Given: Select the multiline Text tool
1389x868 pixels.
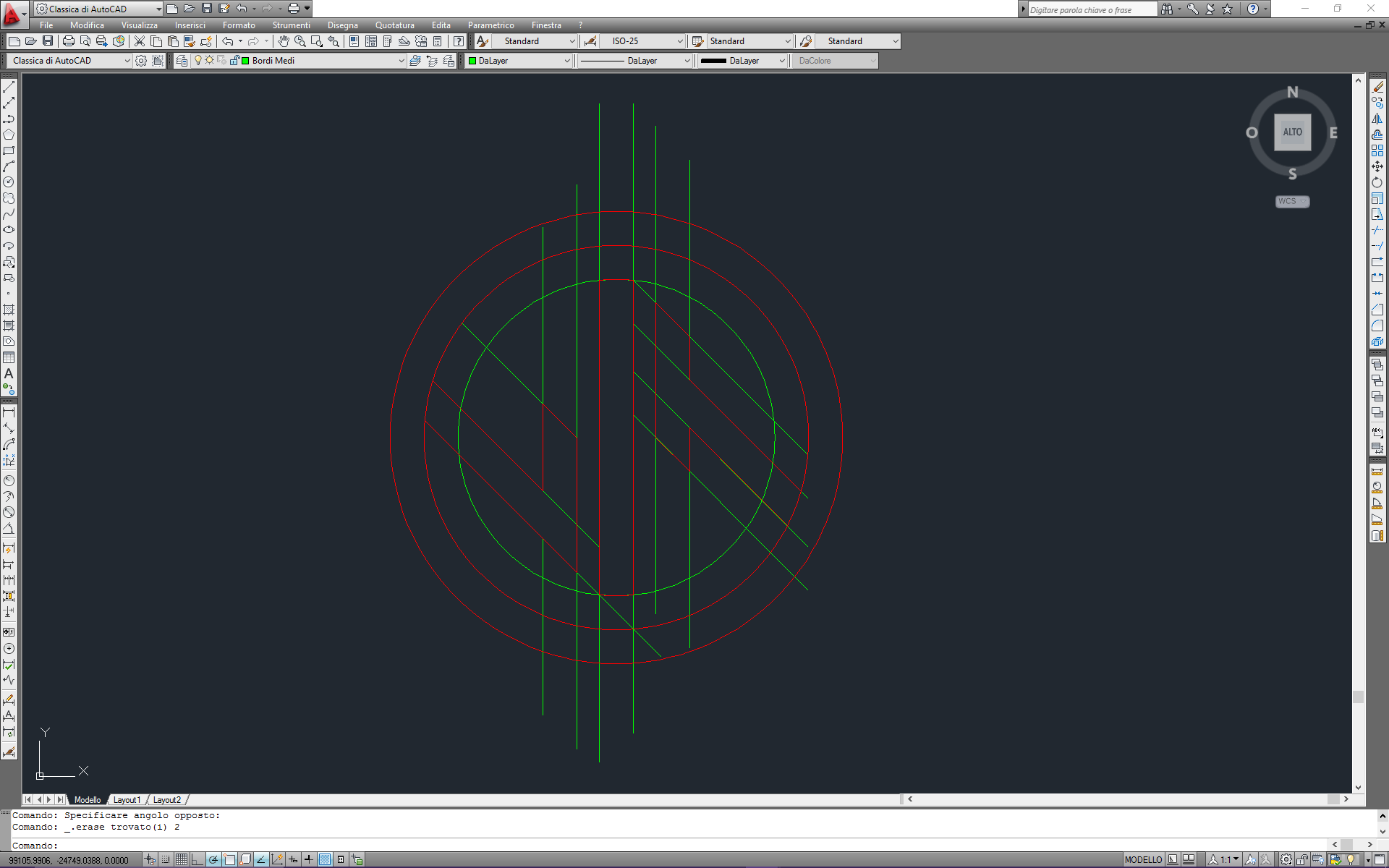Looking at the screenshot, I should 9,374.
